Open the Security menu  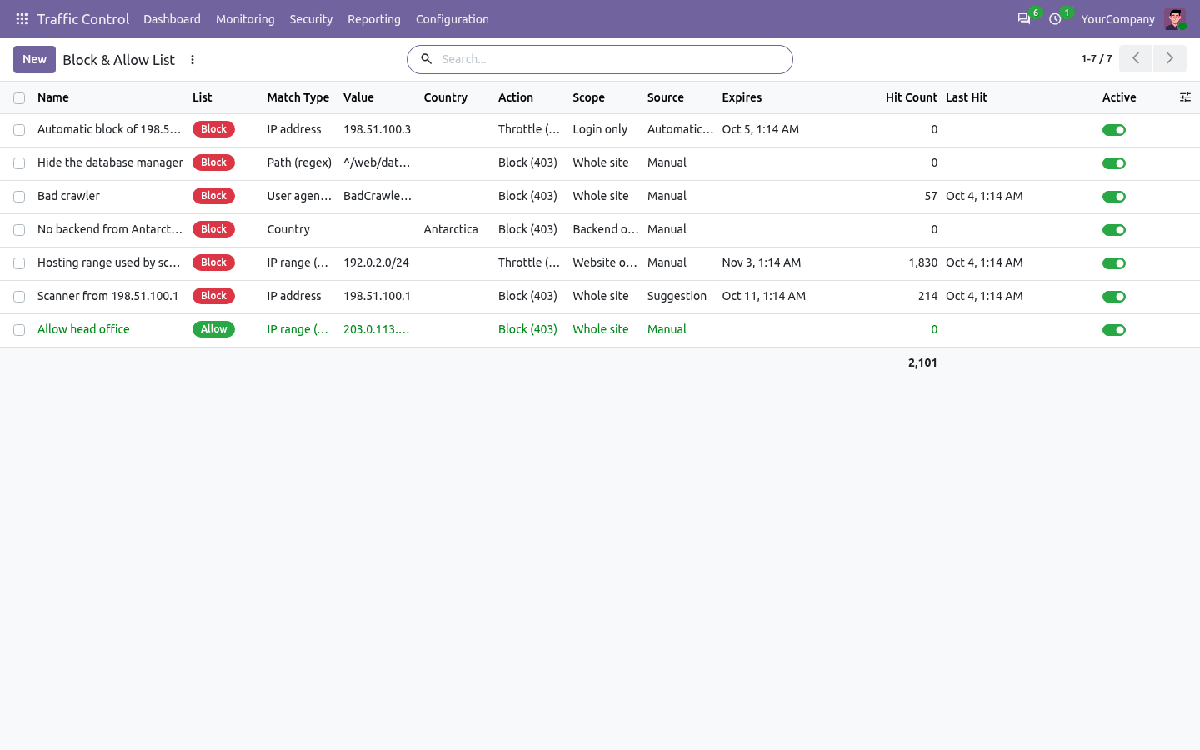tap(311, 19)
